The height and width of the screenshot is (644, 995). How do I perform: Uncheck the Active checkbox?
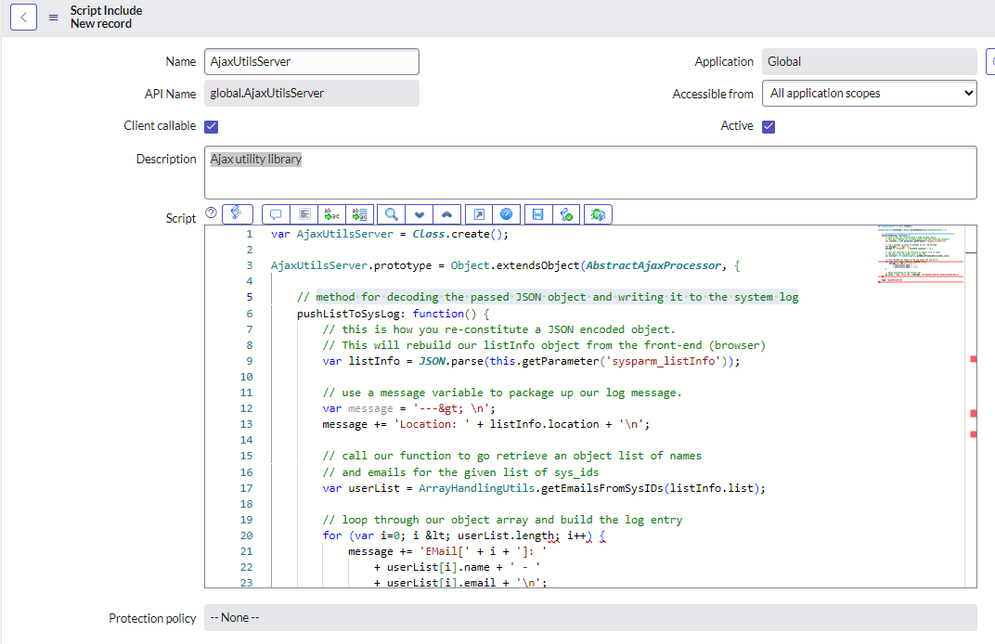(768, 126)
